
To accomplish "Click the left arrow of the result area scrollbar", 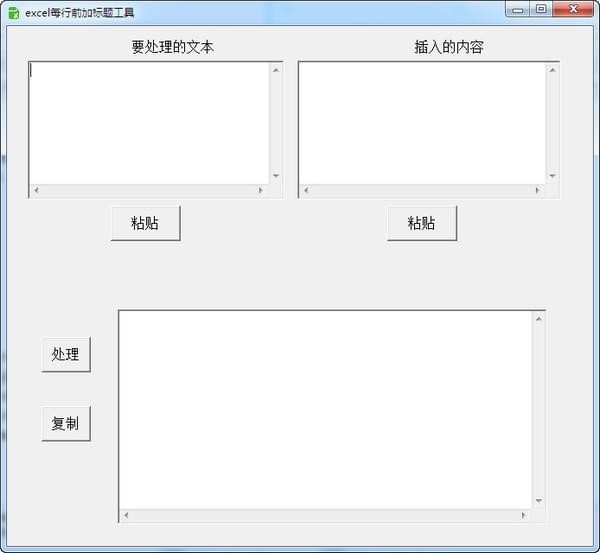I will (x=126, y=515).
